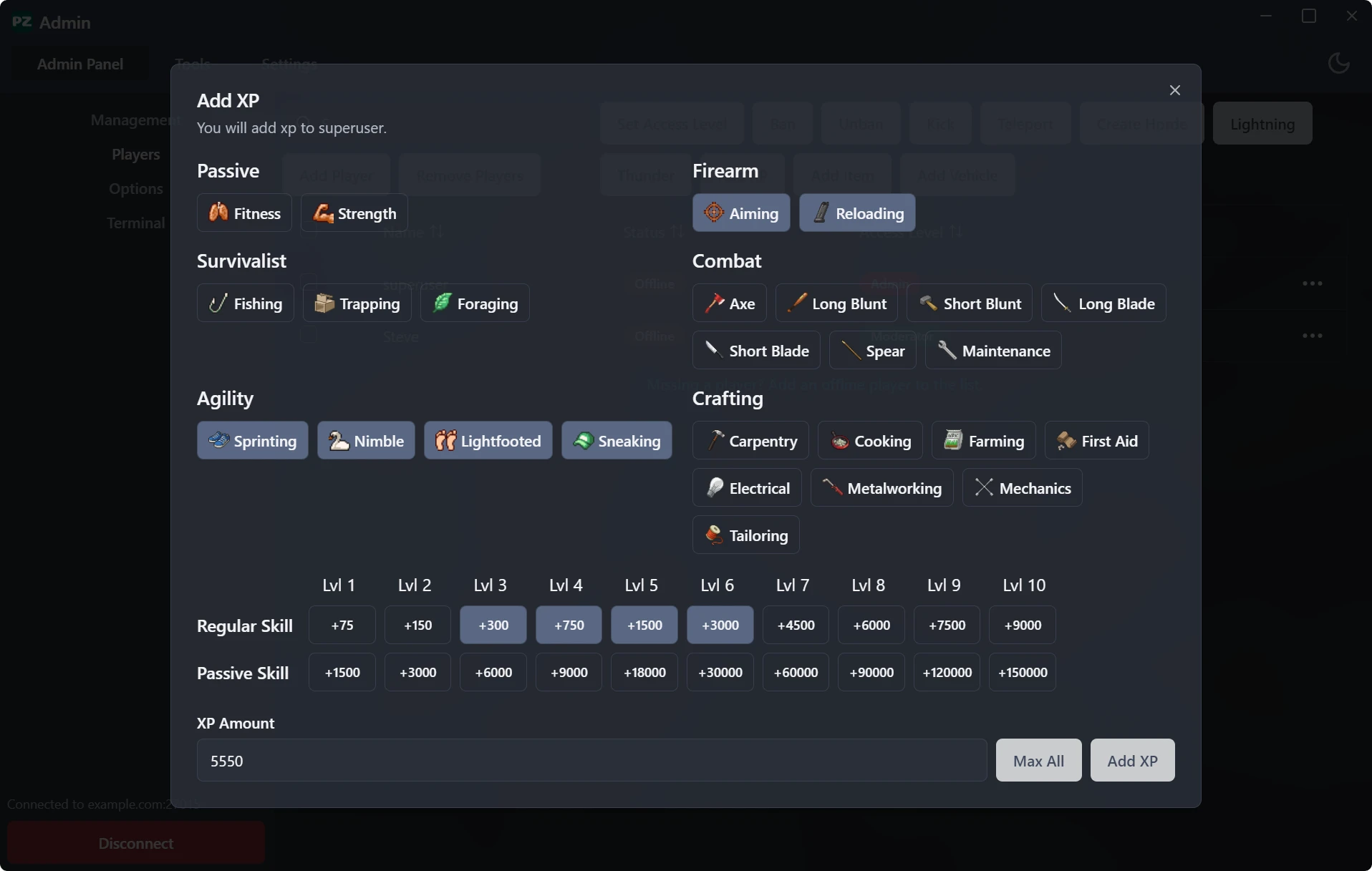Click the red axe icon
The width and height of the screenshot is (1372, 871).
point(714,303)
